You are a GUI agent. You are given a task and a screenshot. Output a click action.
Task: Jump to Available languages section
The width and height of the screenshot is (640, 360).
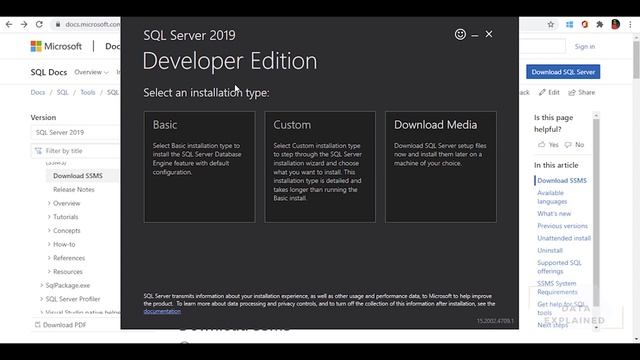pyautogui.click(x=552, y=197)
